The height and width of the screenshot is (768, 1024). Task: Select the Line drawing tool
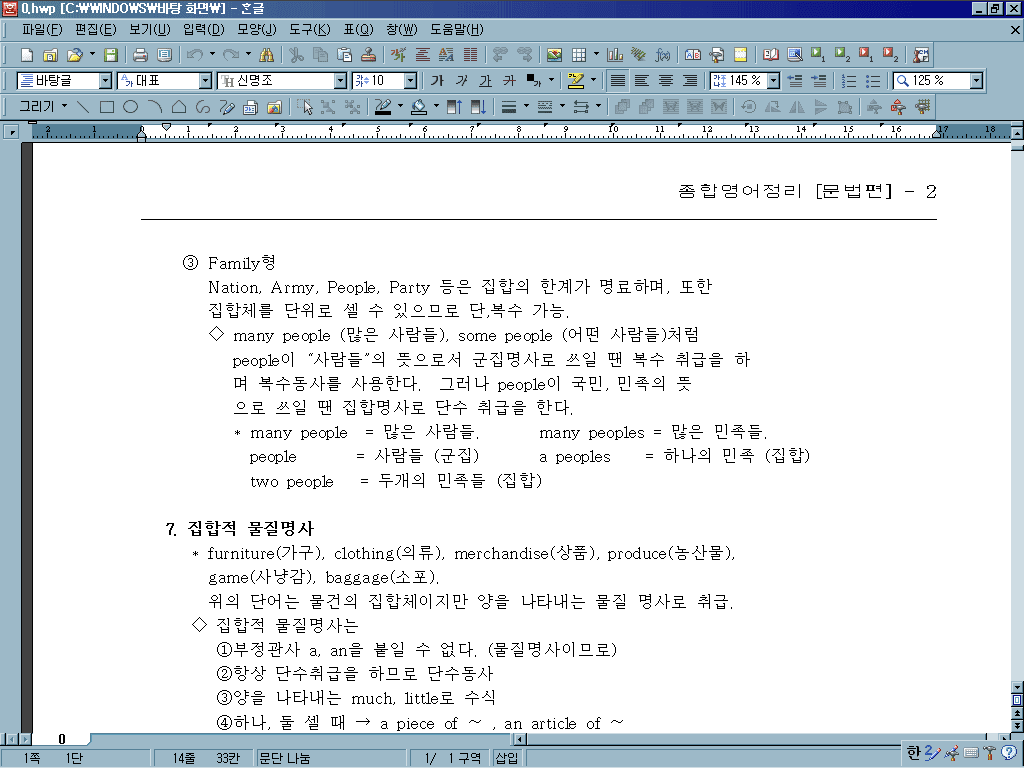pos(83,106)
